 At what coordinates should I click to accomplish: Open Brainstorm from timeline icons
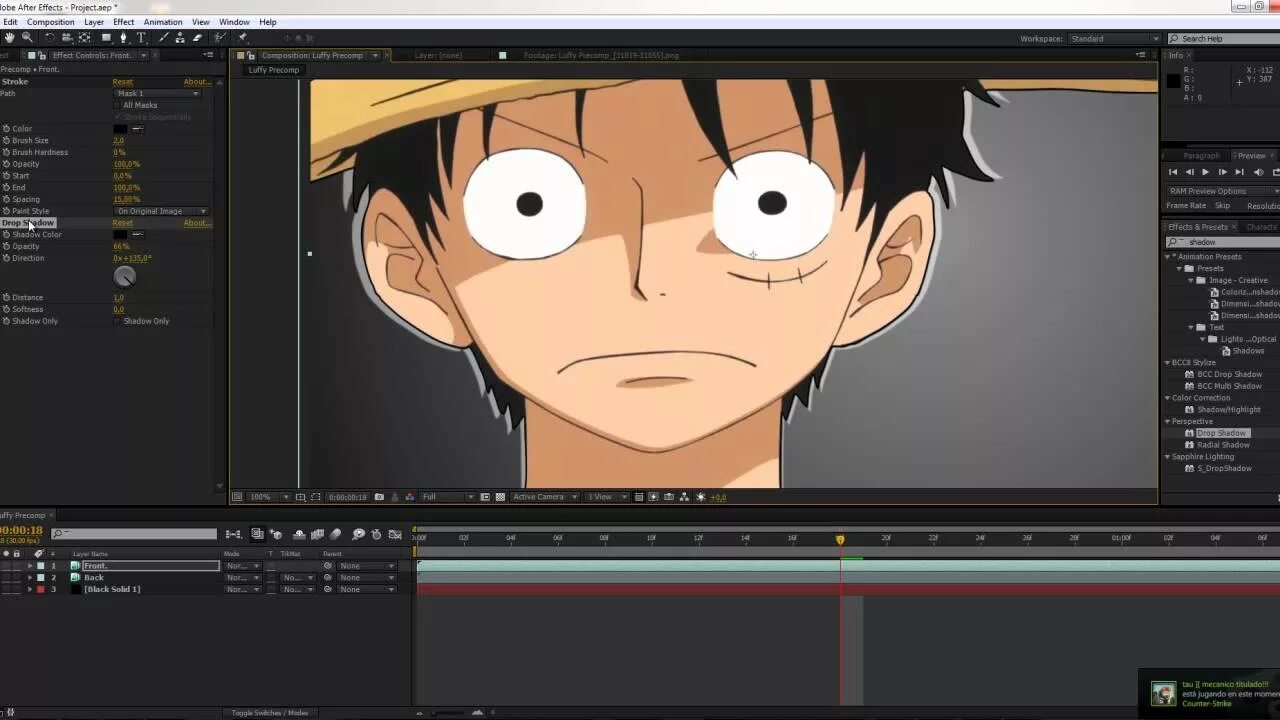tap(358, 535)
